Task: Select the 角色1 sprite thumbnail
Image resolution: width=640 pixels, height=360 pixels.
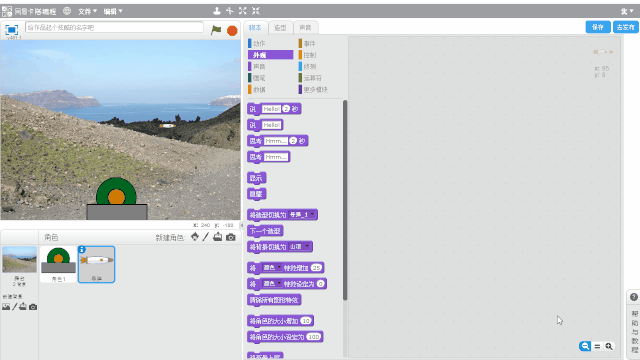Action: point(58,264)
